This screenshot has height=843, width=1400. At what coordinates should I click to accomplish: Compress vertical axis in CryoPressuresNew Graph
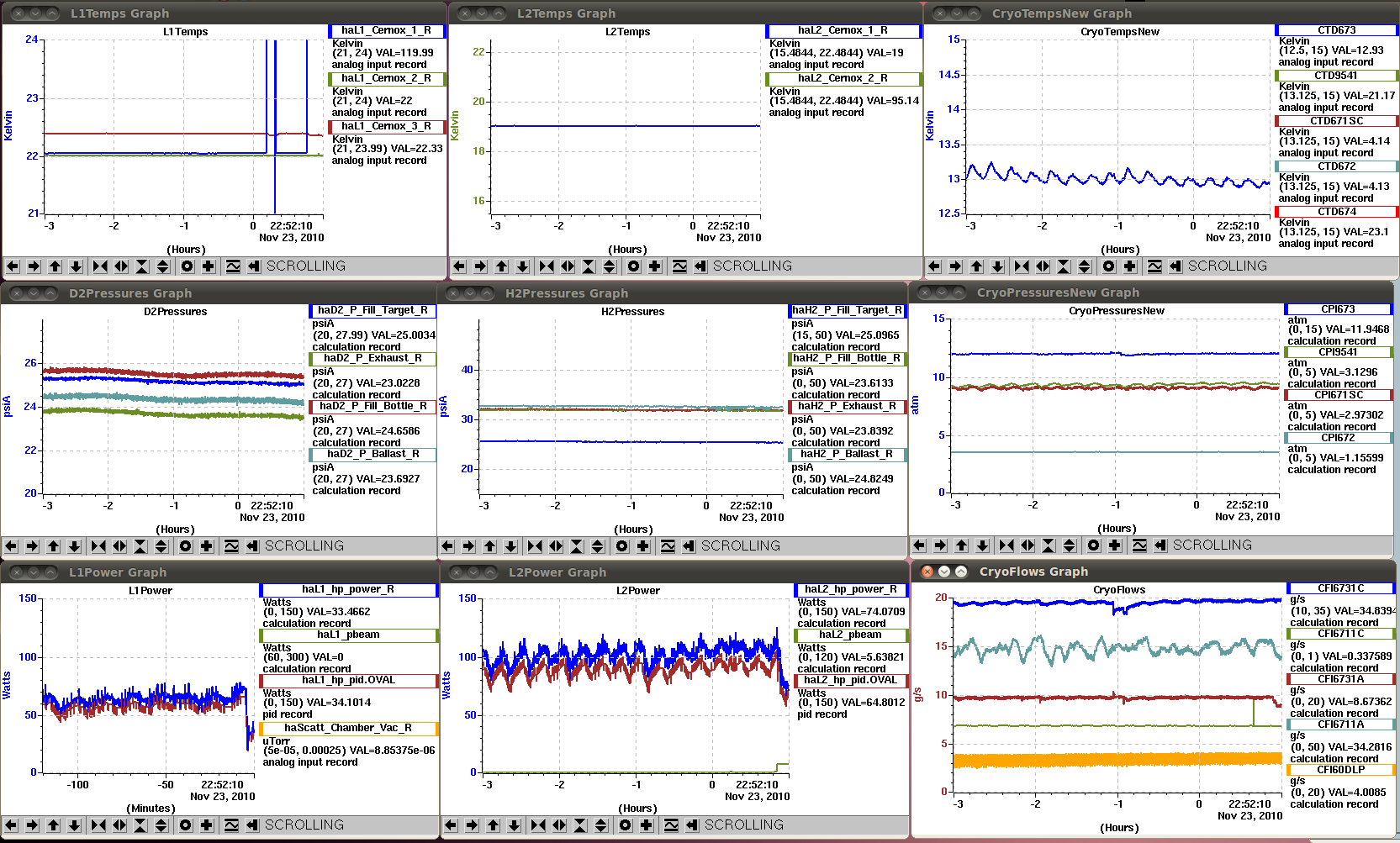point(1049,545)
